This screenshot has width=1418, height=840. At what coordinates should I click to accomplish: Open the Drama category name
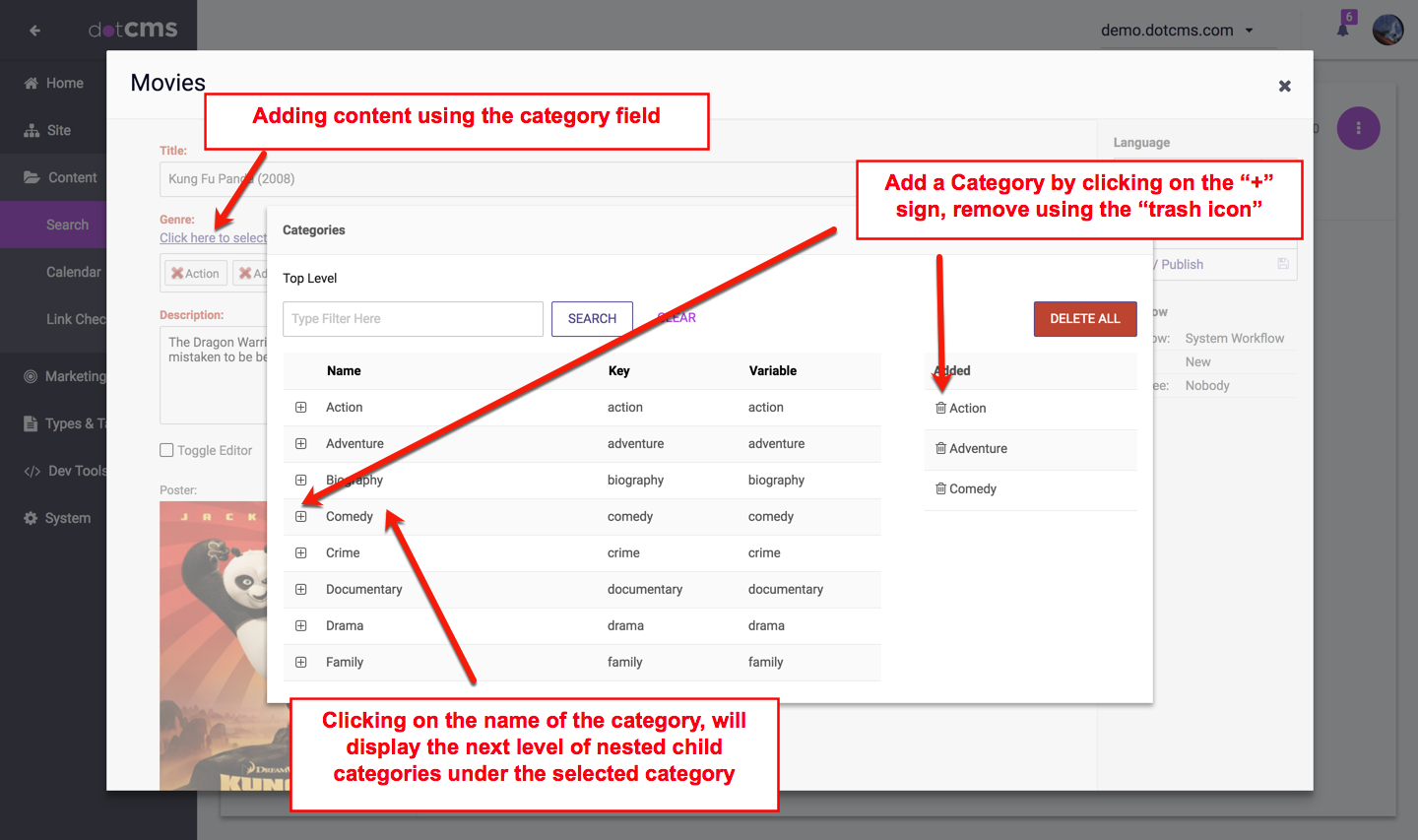345,625
